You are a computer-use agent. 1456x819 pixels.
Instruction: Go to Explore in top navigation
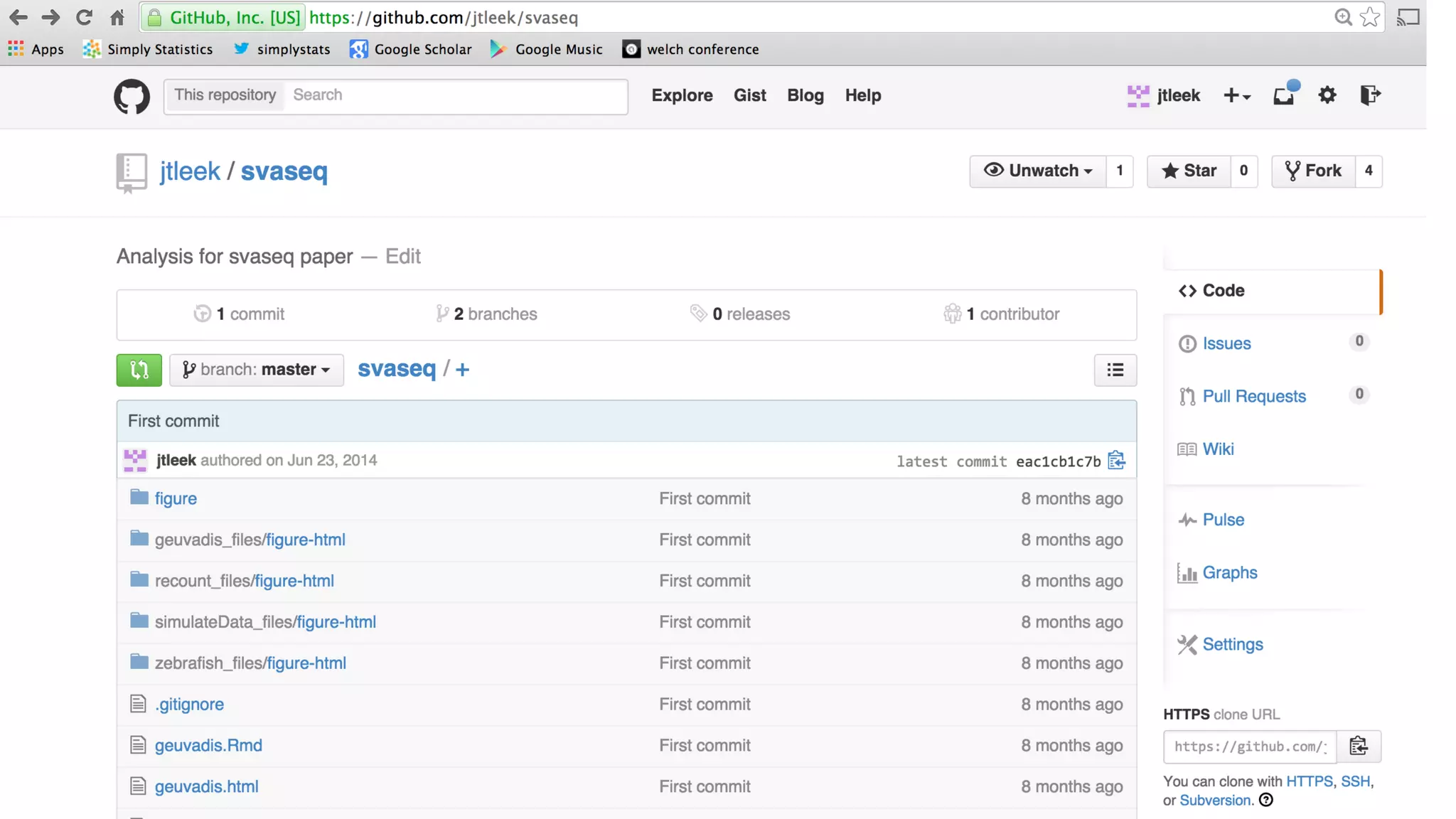682,95
